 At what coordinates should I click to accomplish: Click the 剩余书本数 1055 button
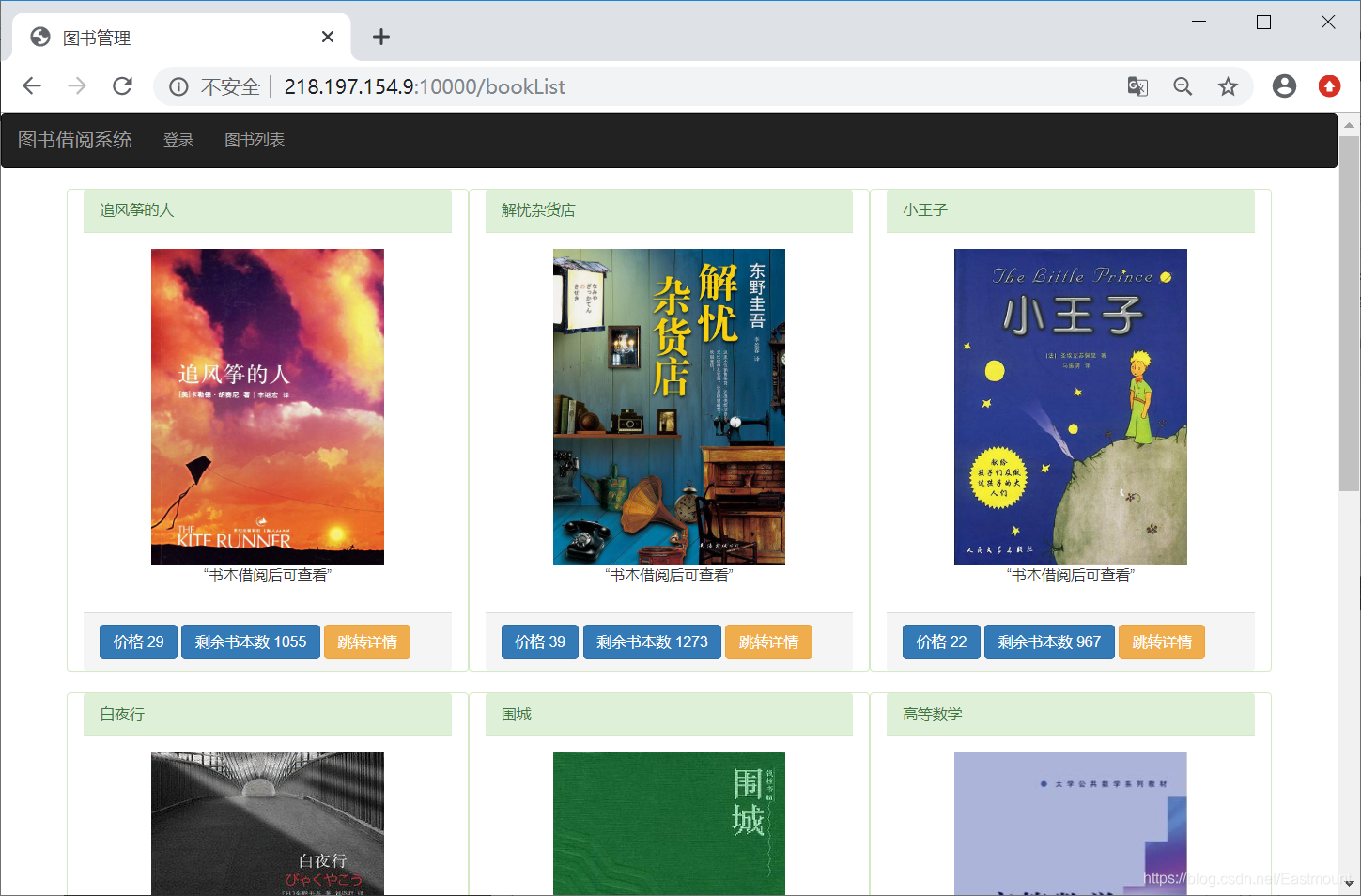(x=251, y=642)
